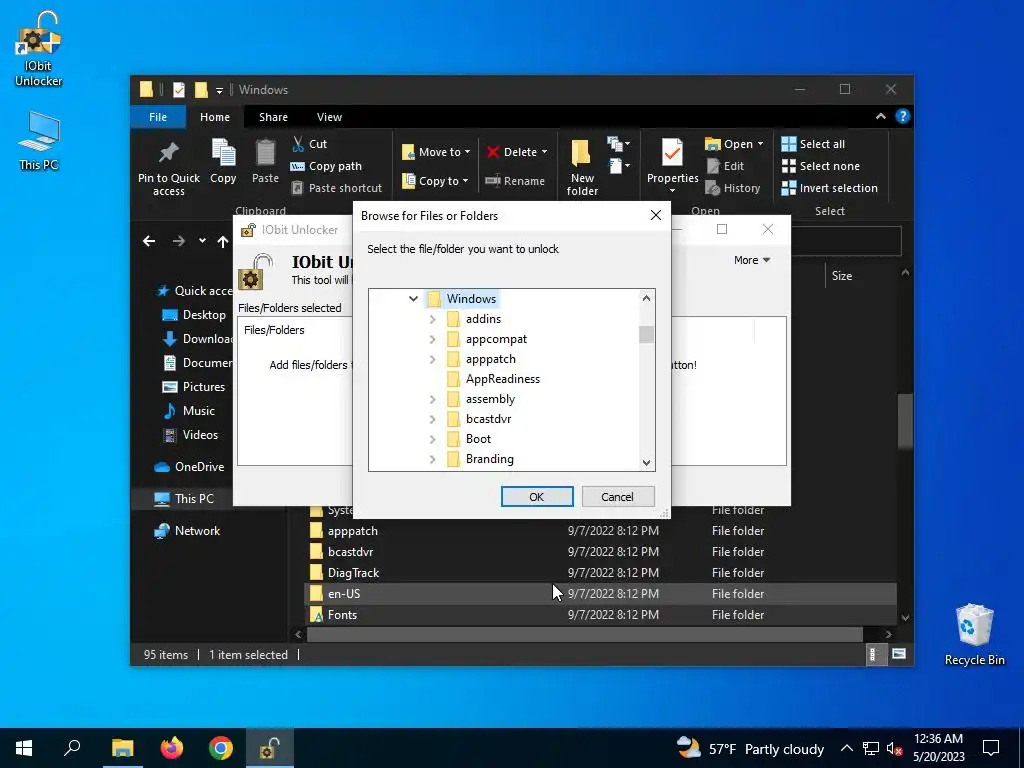This screenshot has width=1024, height=768.
Task: Switch to the View tab
Action: click(x=329, y=117)
